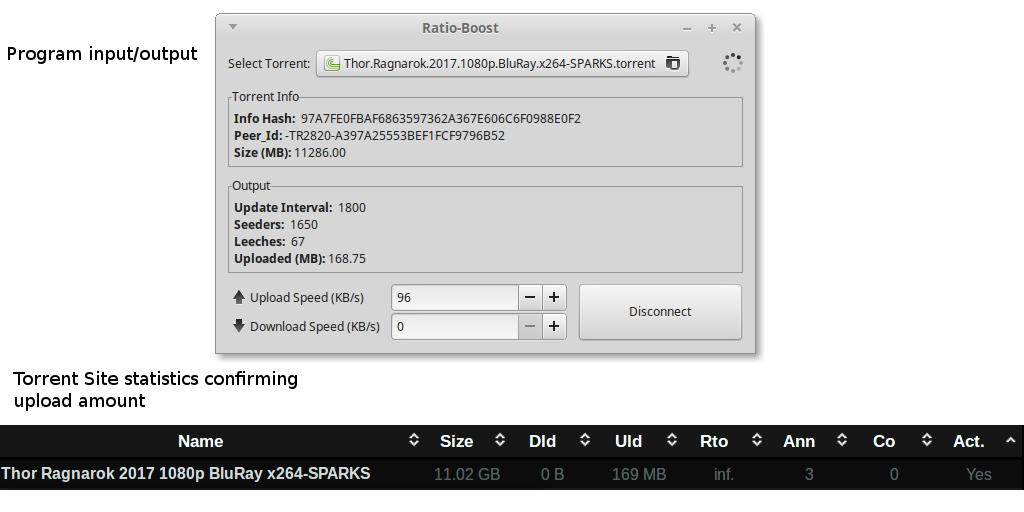Maximize the Ratio-Boost window
This screenshot has height=512, width=1024.
(x=712, y=28)
